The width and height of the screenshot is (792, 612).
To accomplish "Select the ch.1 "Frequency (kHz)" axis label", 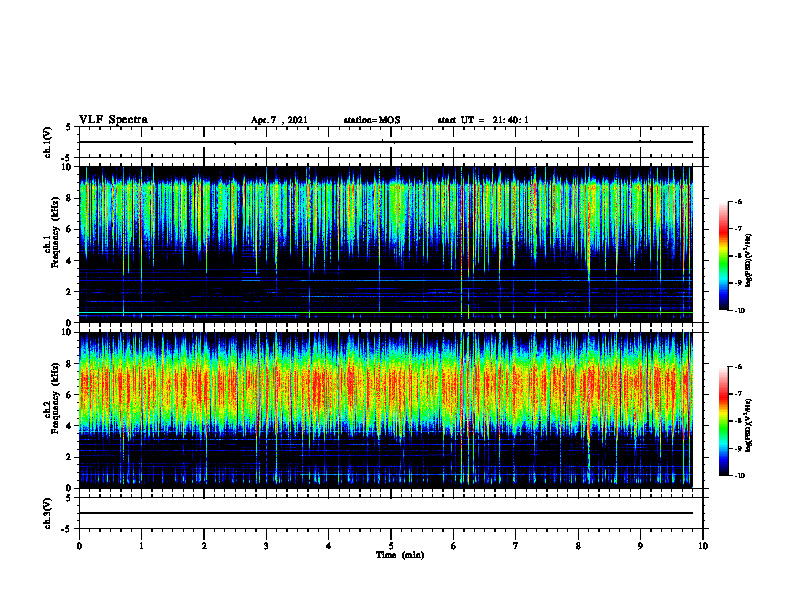I will tap(55, 232).
